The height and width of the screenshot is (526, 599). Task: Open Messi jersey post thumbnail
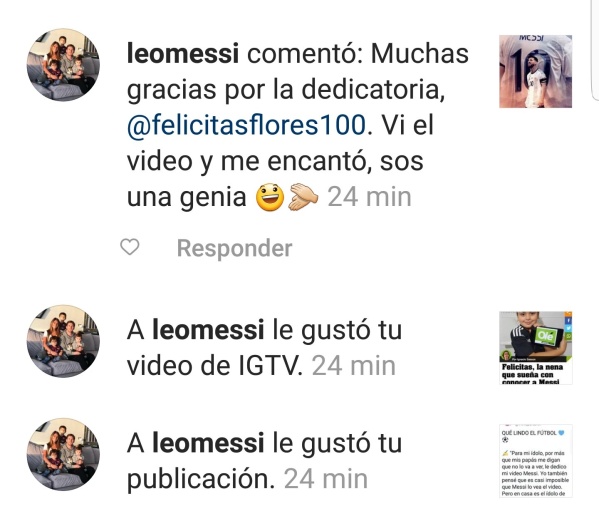(x=536, y=71)
